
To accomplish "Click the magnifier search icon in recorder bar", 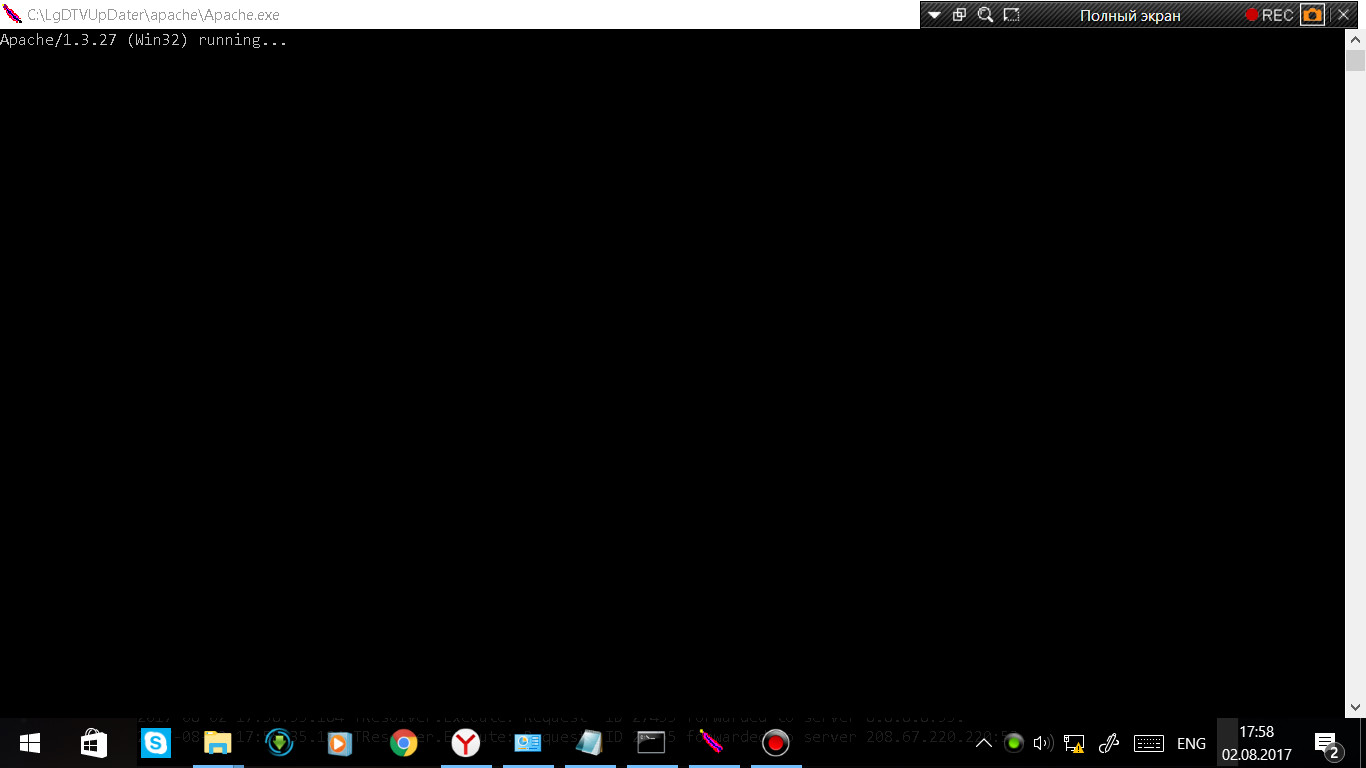I will coord(985,15).
